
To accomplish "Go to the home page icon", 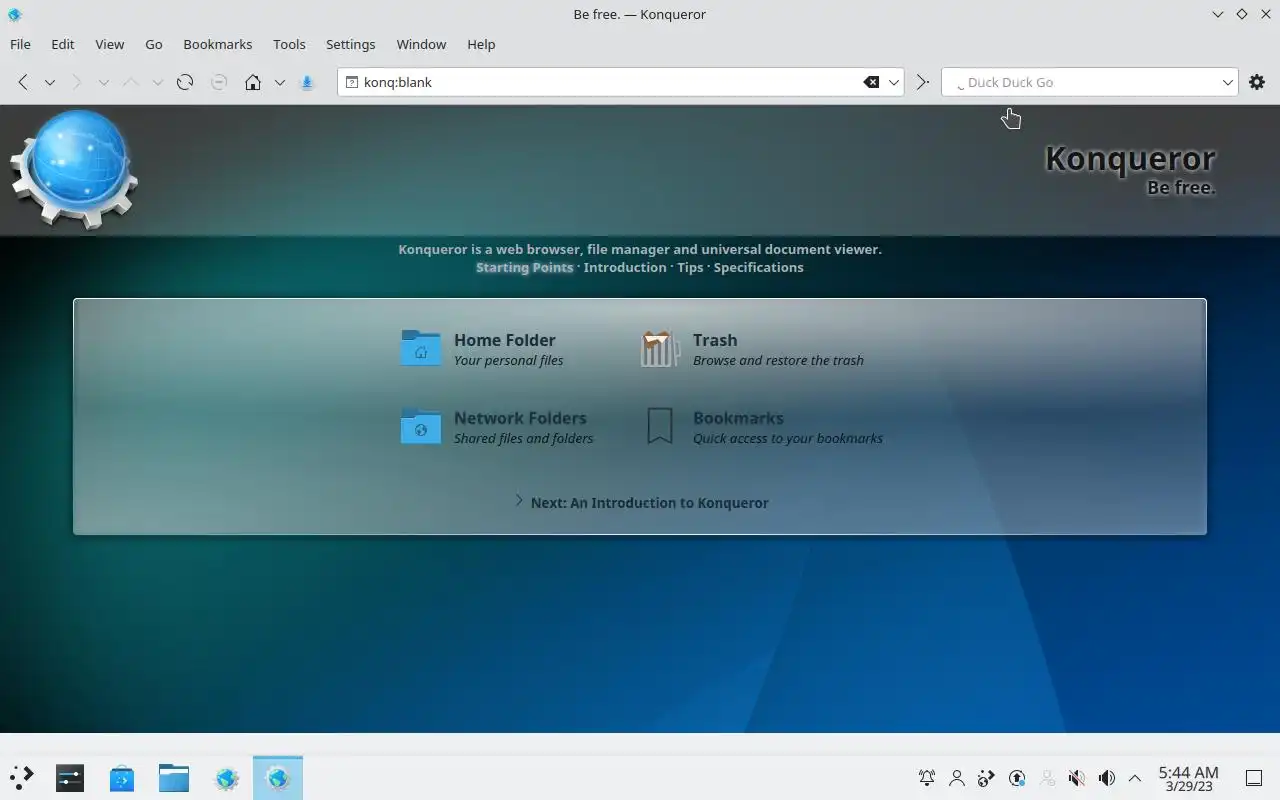I will (x=253, y=82).
